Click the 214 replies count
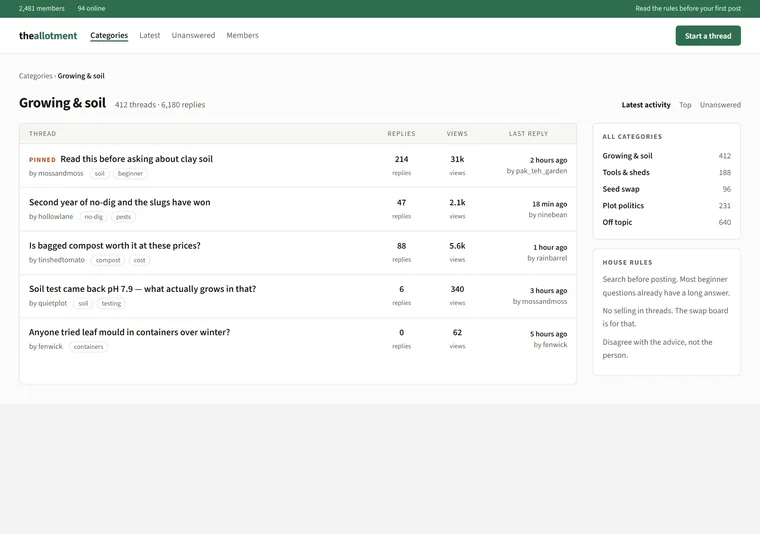Screen dimensions: 760x534 click(401, 159)
